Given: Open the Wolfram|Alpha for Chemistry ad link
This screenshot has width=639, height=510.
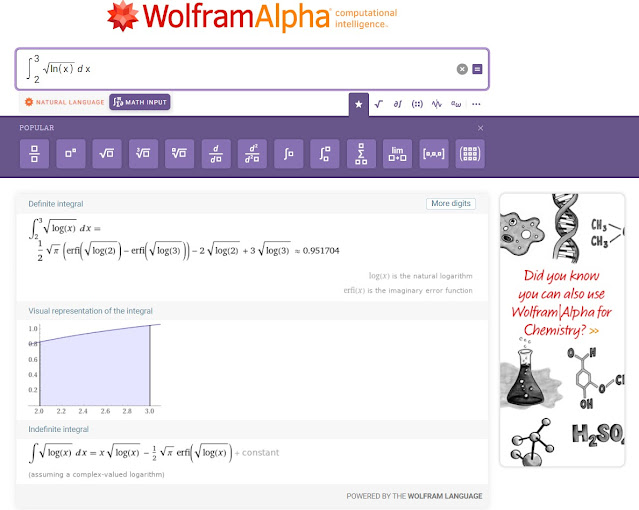Looking at the screenshot, I should tap(562, 303).
